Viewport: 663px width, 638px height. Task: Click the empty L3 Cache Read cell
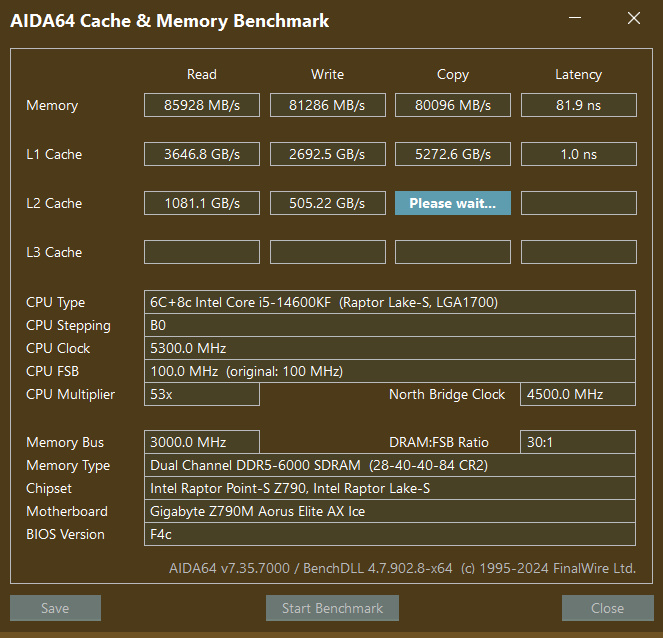202,252
